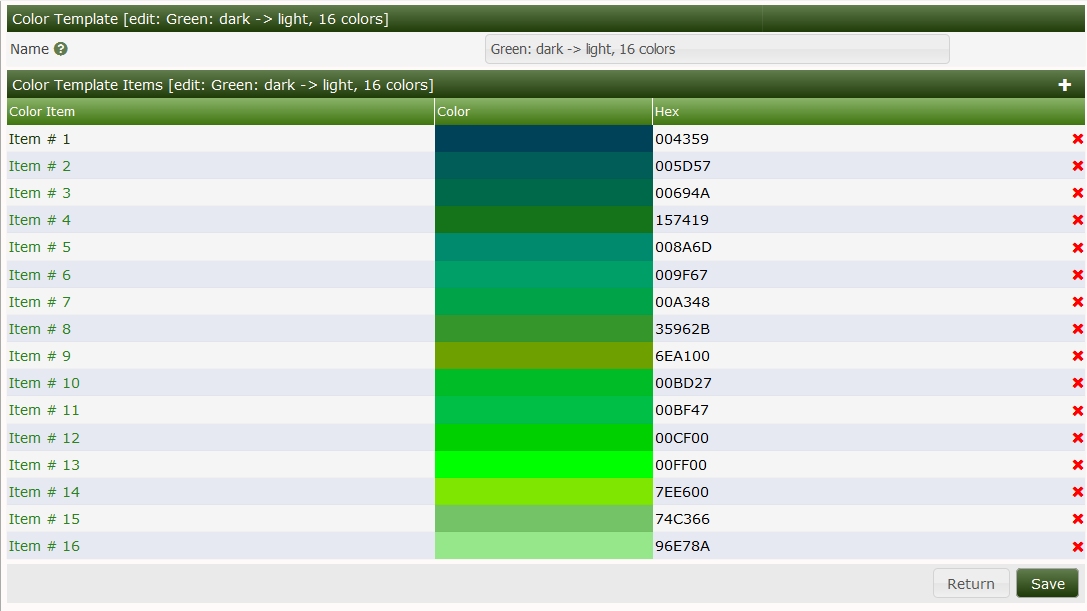Screen dimensions: 1087x611
Task: Click the help icon next to Name
Action: click(61, 49)
